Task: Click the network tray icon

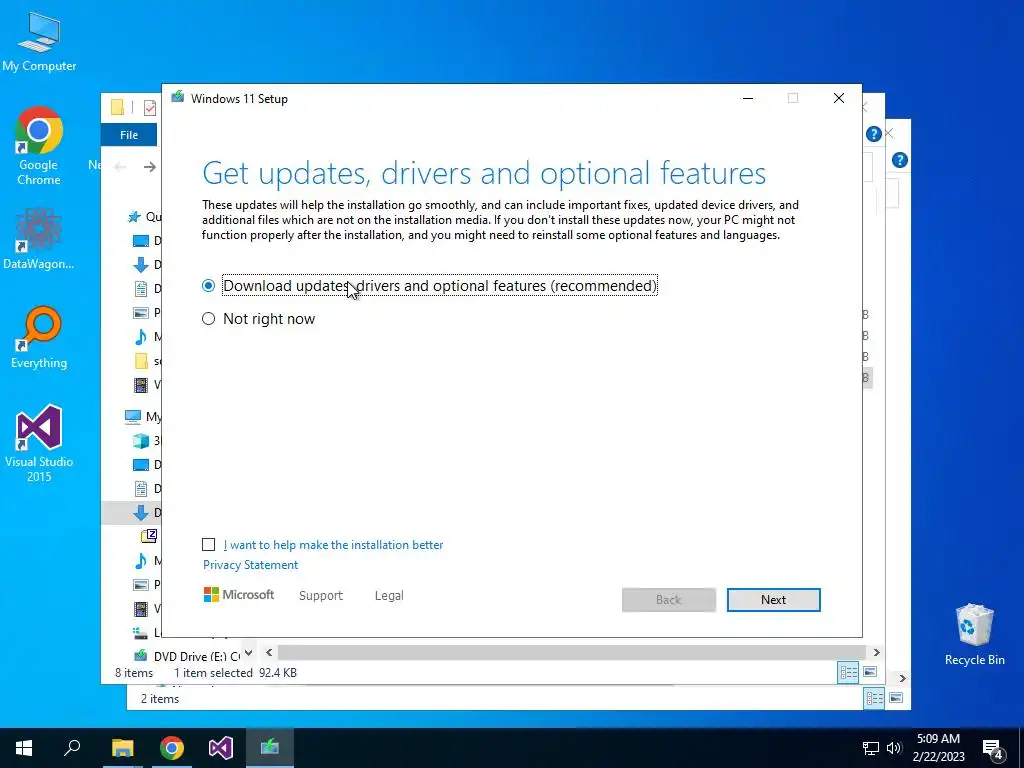Action: pos(871,748)
